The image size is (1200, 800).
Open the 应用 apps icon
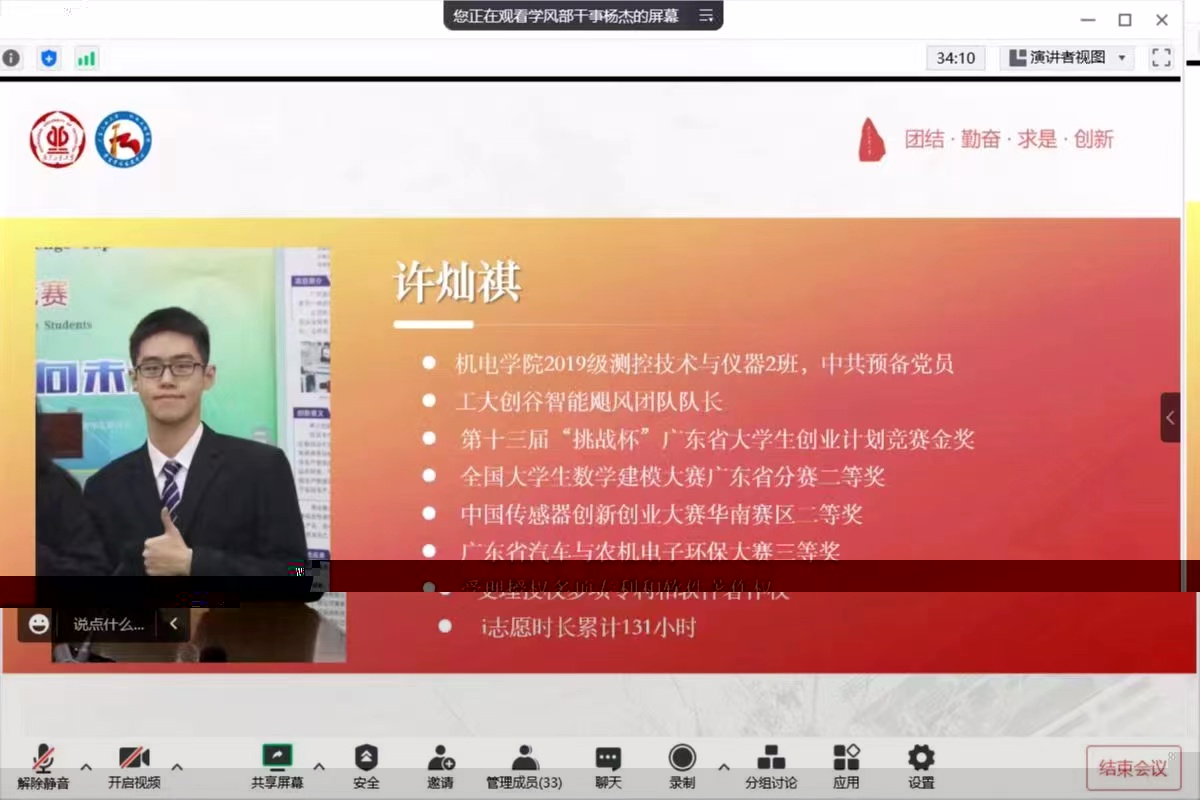point(846,767)
